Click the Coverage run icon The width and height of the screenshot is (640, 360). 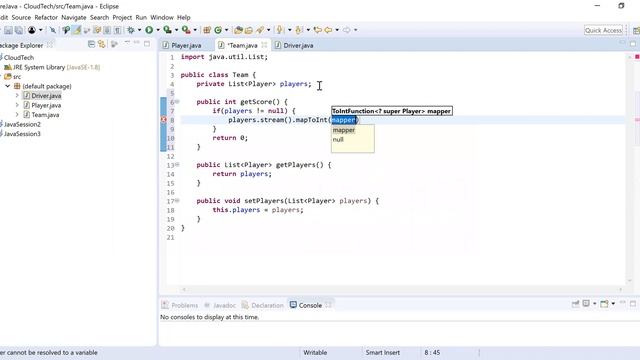(167, 30)
